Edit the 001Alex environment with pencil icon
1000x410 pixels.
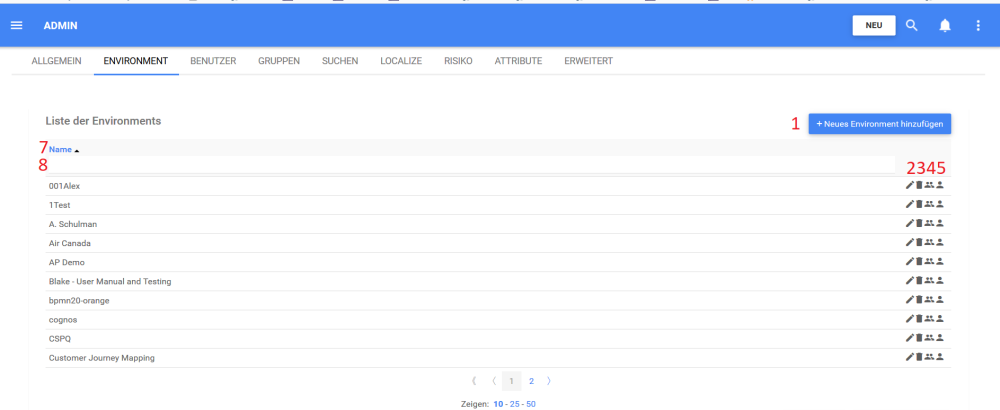(x=910, y=185)
